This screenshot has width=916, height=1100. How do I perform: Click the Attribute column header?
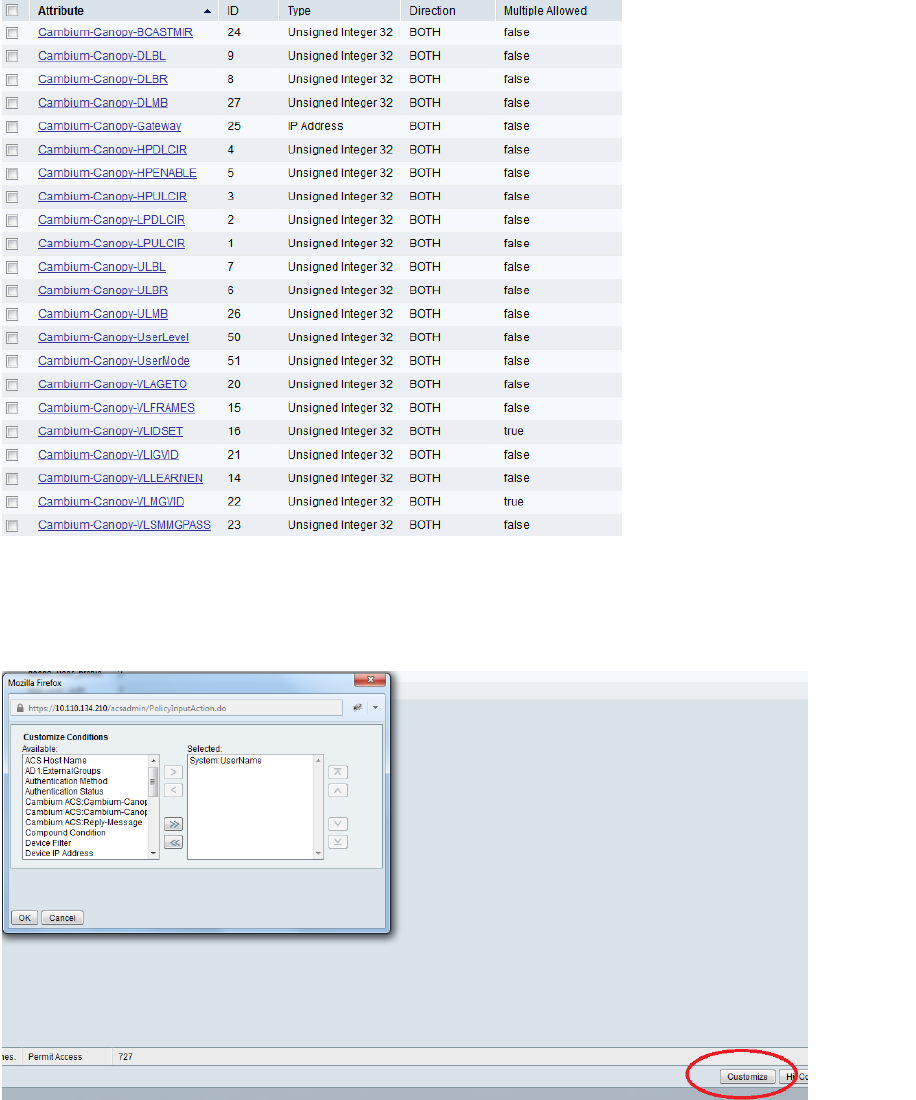60,11
